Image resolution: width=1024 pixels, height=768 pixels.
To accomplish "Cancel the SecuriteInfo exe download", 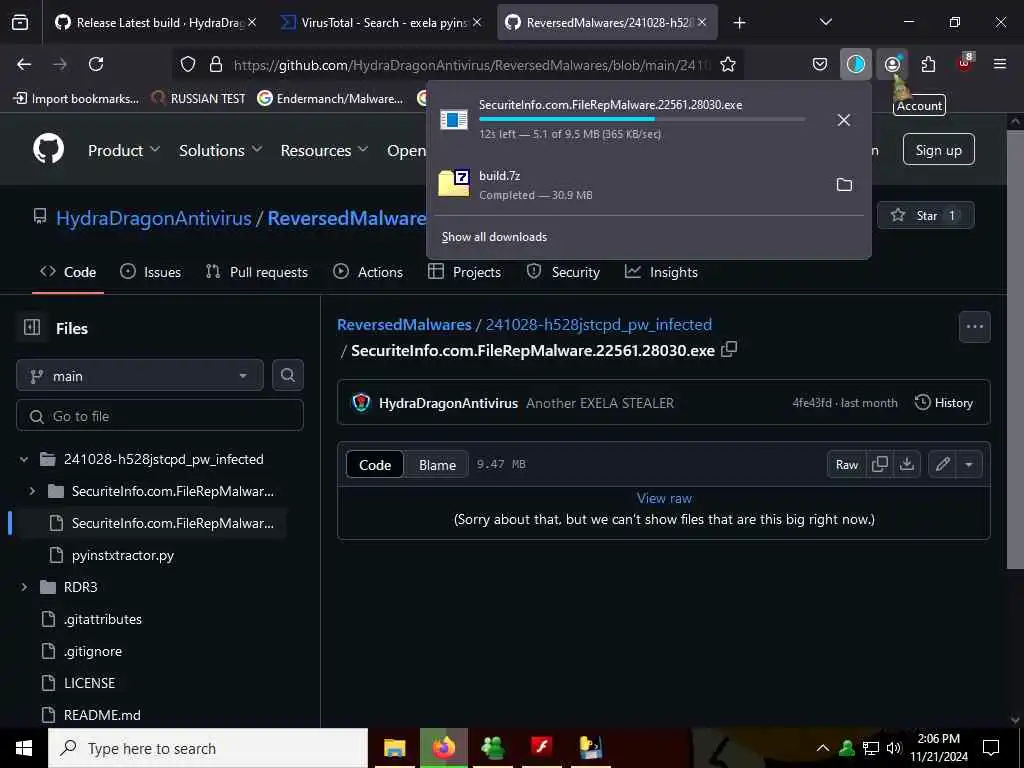I will coord(844,120).
